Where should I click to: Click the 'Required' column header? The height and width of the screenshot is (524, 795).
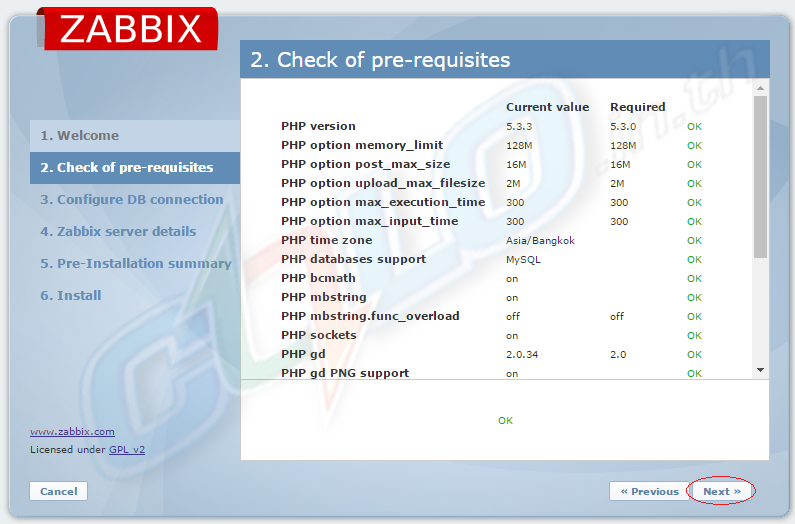tap(637, 107)
